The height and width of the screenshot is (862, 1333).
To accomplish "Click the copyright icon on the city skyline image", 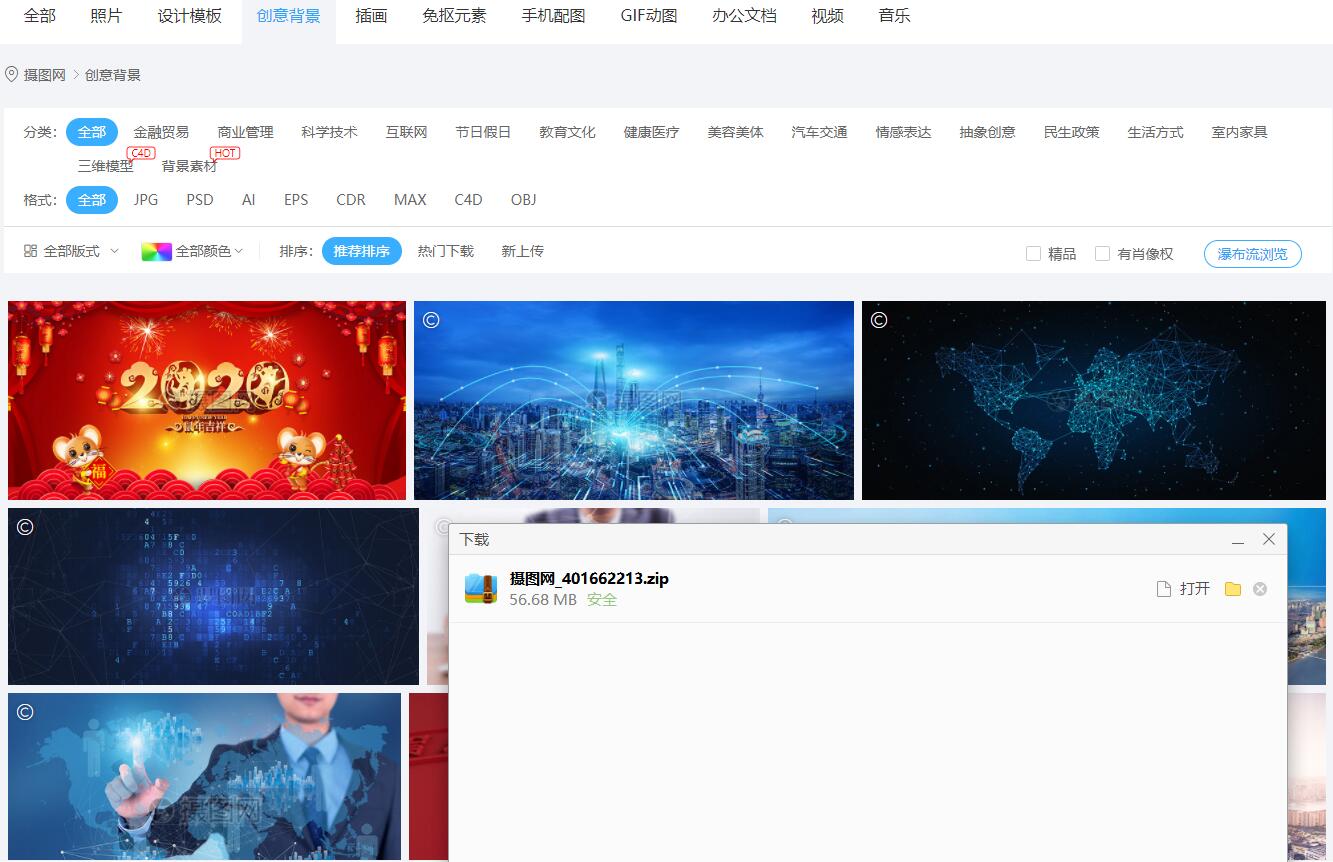I will click(x=432, y=319).
